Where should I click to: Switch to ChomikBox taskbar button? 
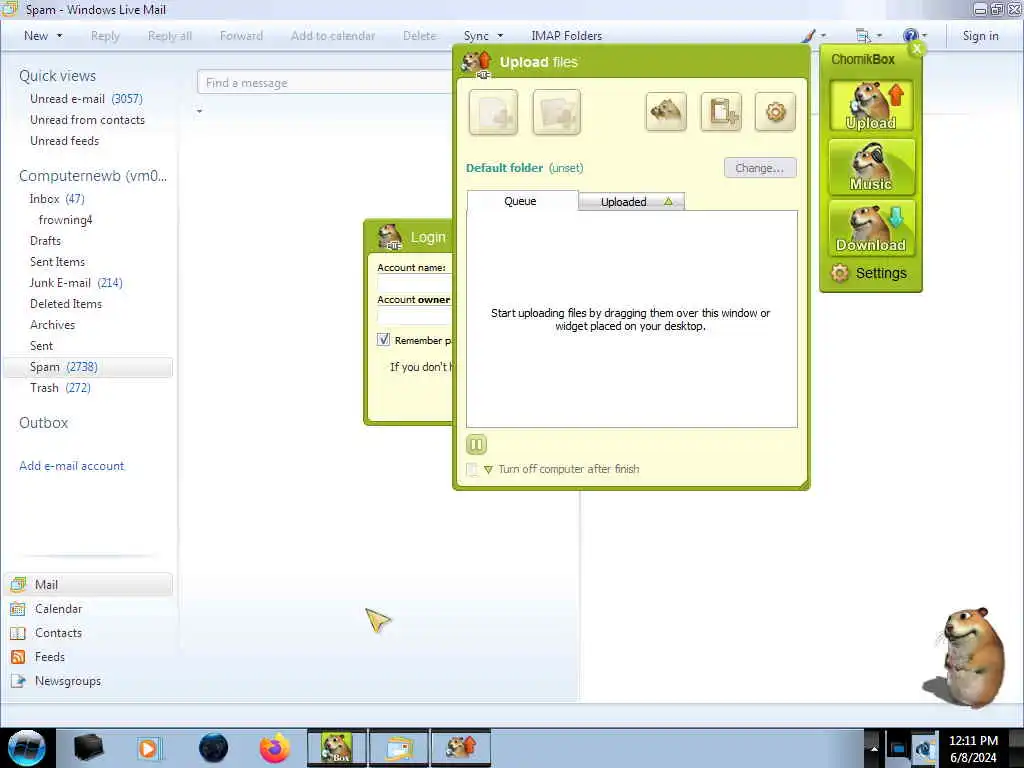pos(337,748)
